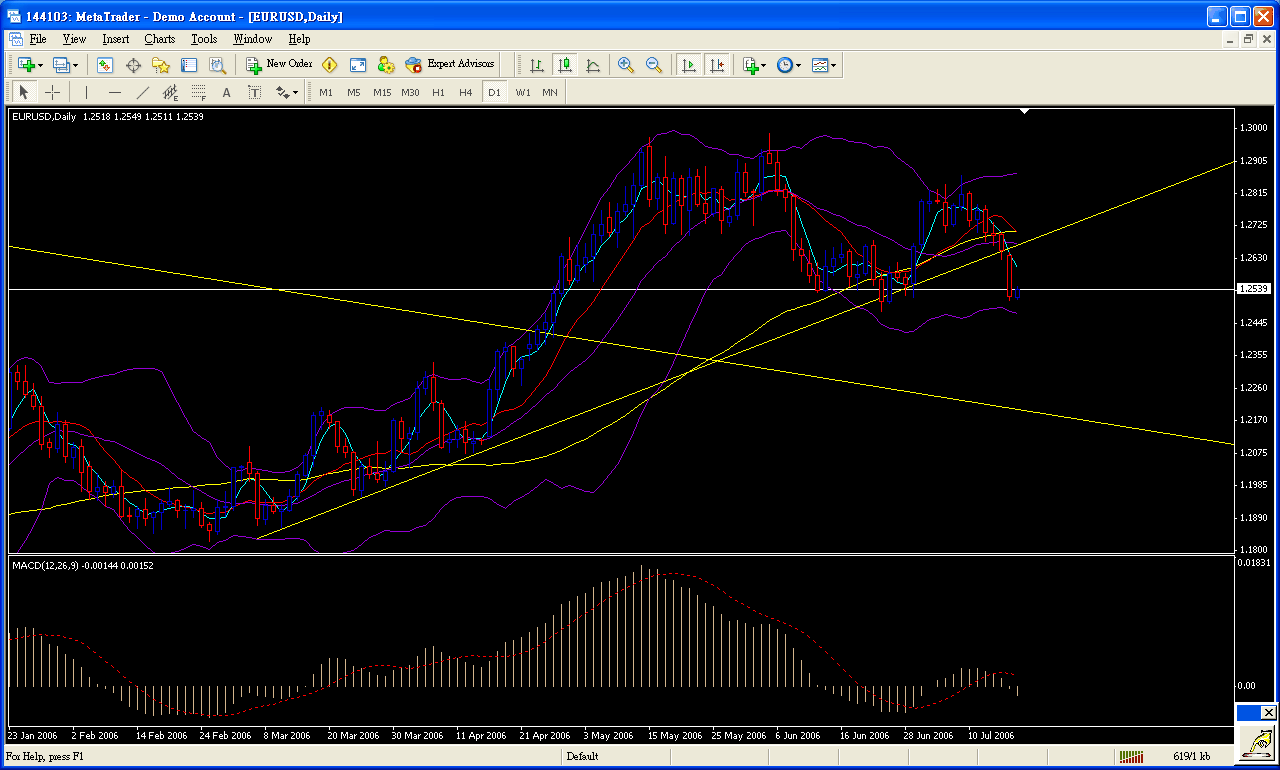Click the 1.2539 current price label
The image size is (1280, 770).
point(1253,288)
